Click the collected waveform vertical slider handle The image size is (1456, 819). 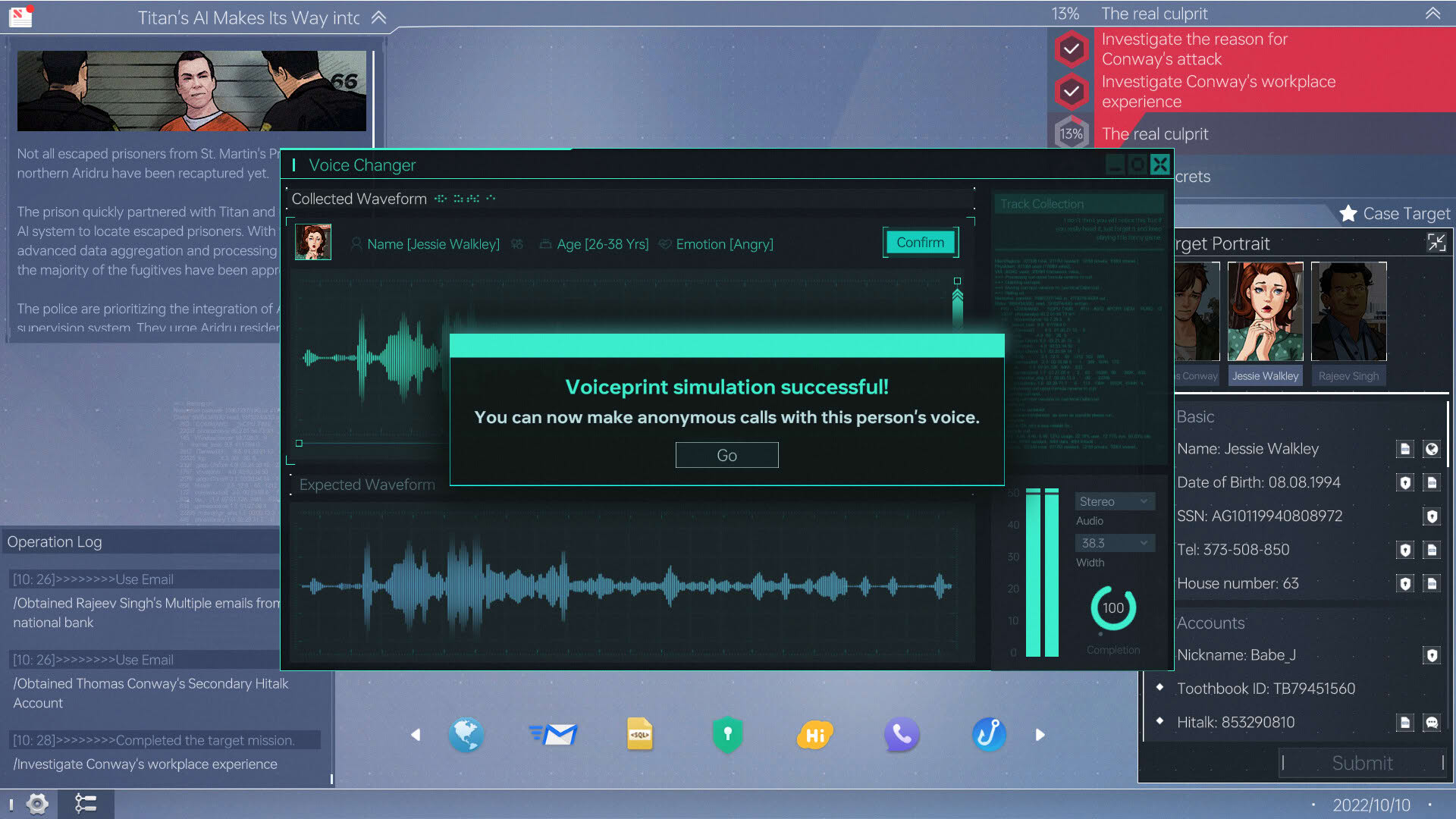(957, 296)
